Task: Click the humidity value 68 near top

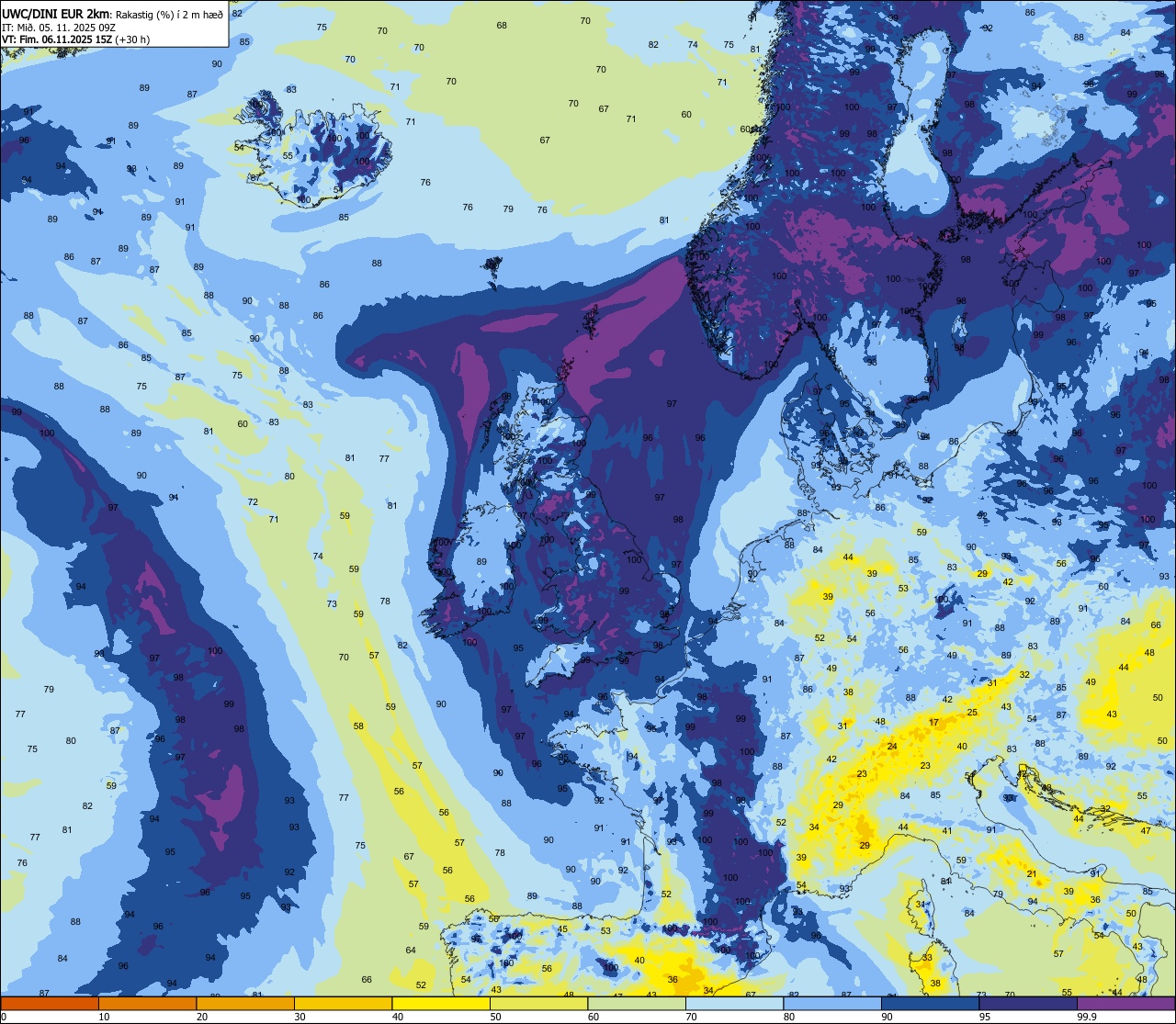Action: [x=502, y=25]
